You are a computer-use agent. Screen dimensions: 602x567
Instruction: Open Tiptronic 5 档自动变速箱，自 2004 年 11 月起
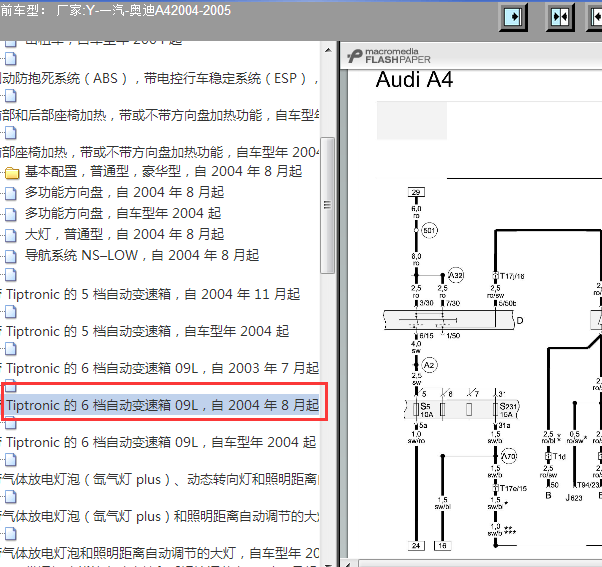(x=150, y=294)
